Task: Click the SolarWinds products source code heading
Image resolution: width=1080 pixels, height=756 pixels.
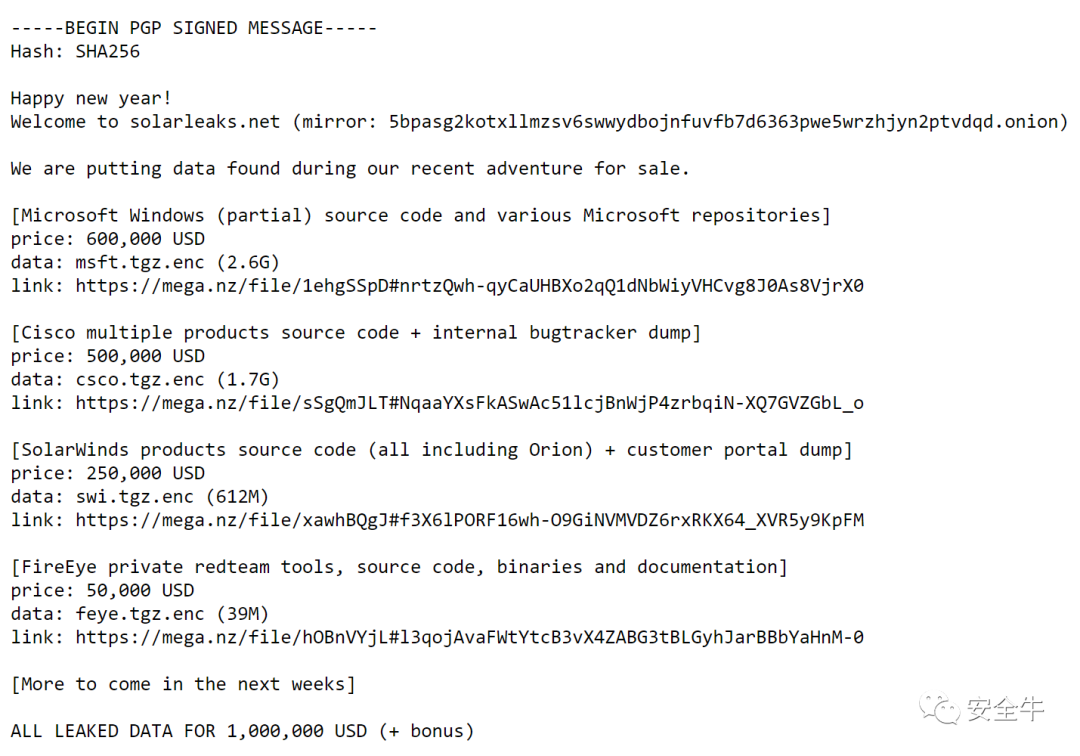Action: pyautogui.click(x=431, y=450)
